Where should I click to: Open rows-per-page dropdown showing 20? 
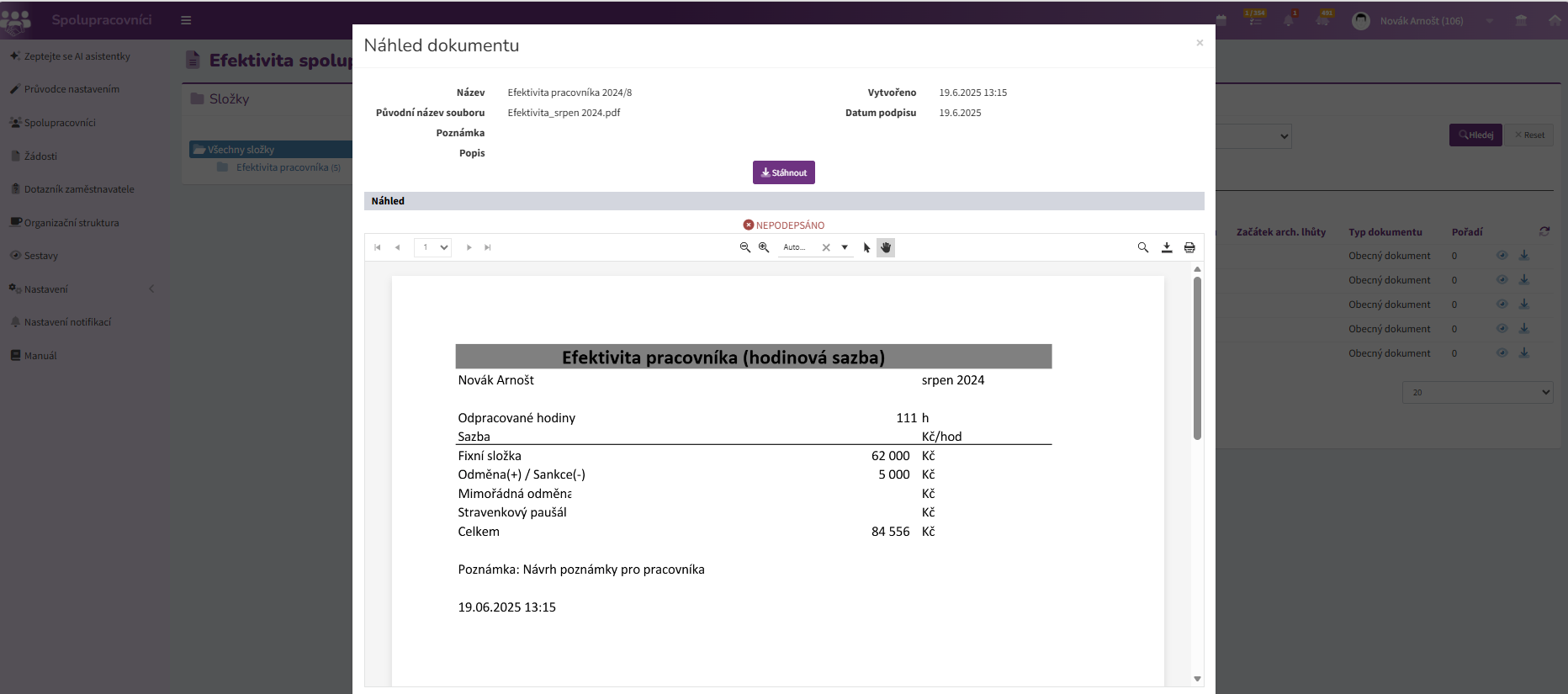tap(1477, 392)
